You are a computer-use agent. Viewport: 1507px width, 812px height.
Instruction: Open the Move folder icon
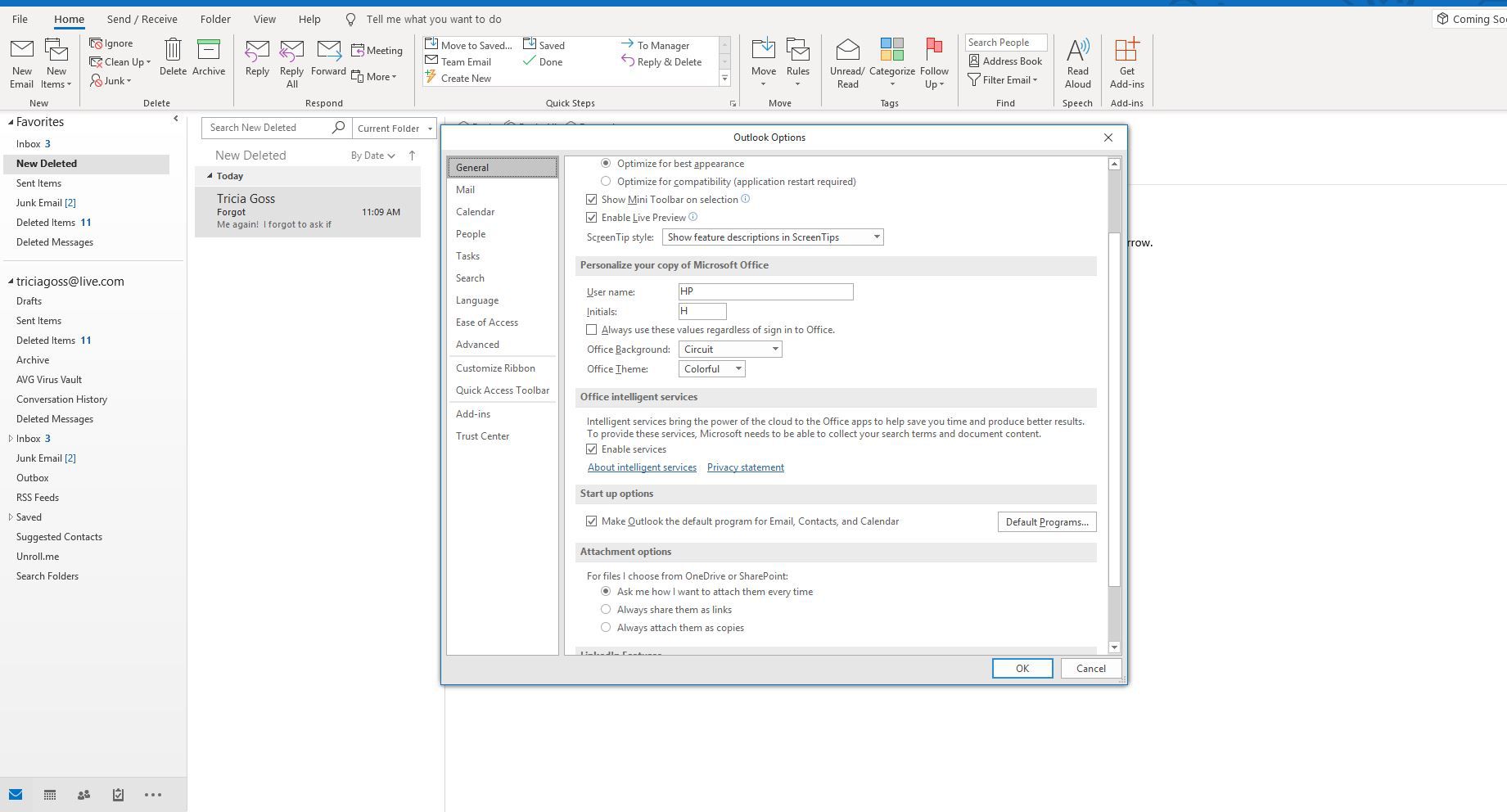[x=764, y=50]
